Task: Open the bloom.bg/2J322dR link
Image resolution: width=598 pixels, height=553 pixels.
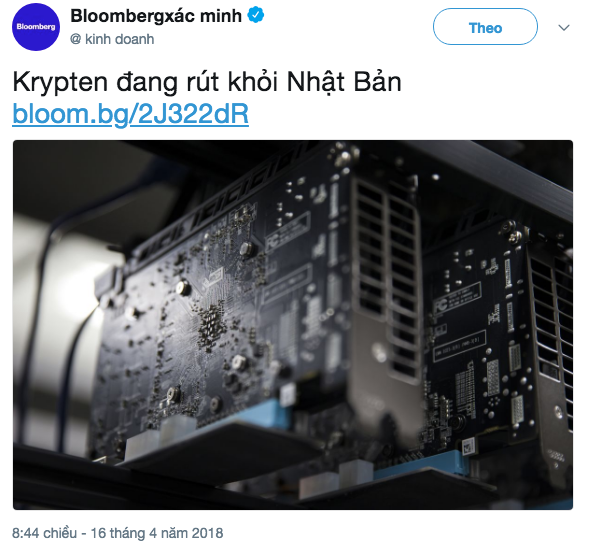Action: (130, 114)
